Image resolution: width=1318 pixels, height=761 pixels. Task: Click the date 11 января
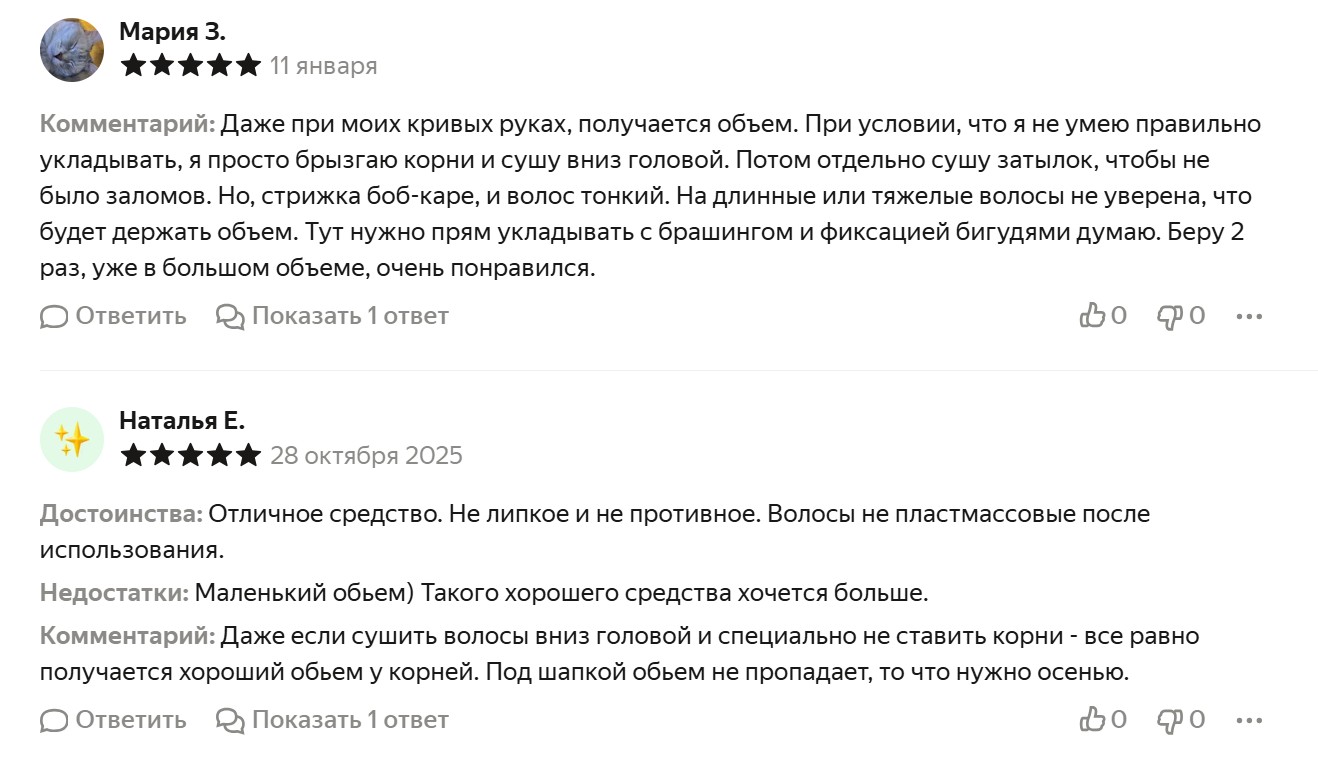324,66
